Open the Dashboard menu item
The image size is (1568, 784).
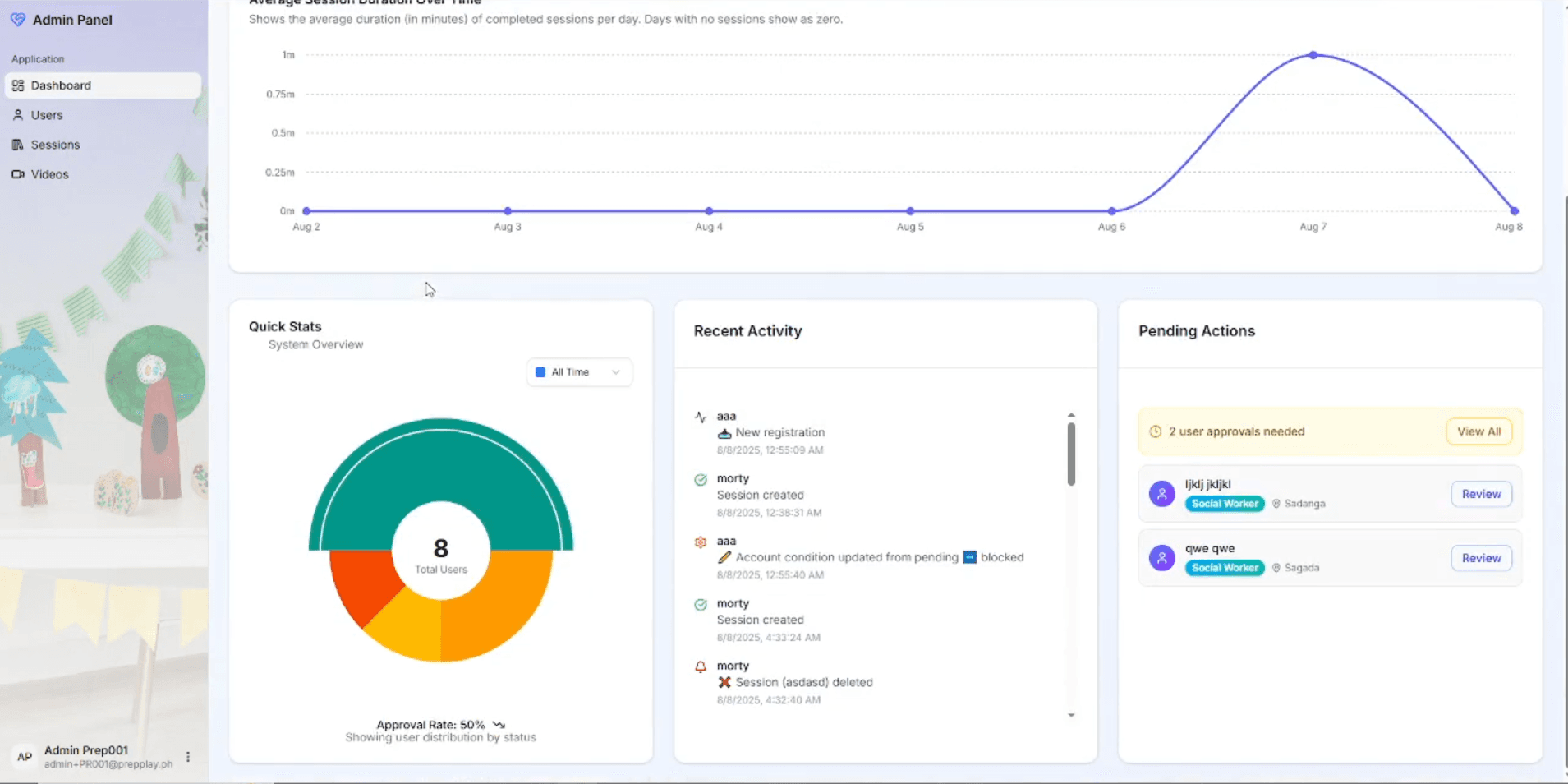pyautogui.click(x=61, y=85)
